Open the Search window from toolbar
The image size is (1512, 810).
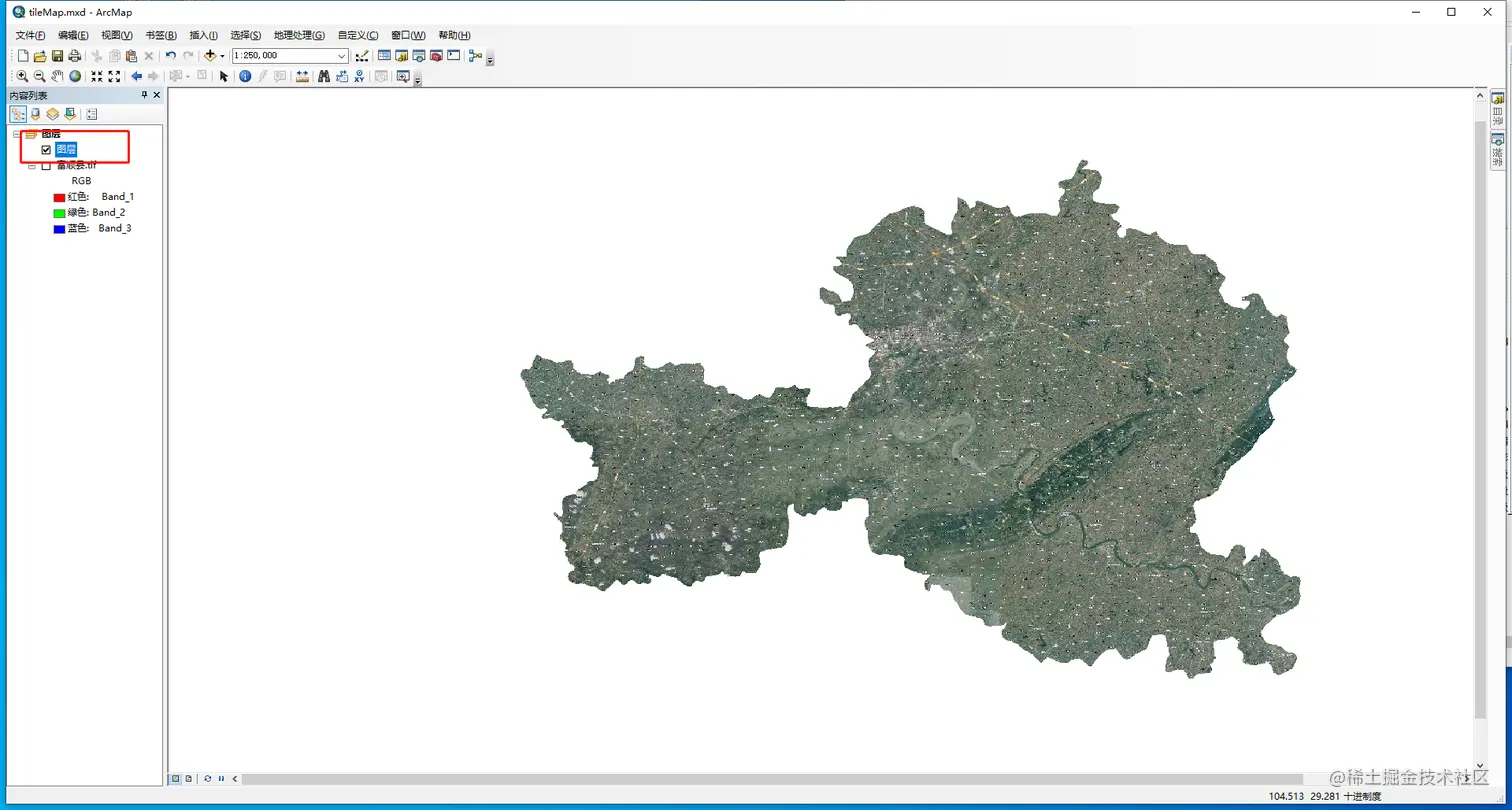click(x=419, y=56)
